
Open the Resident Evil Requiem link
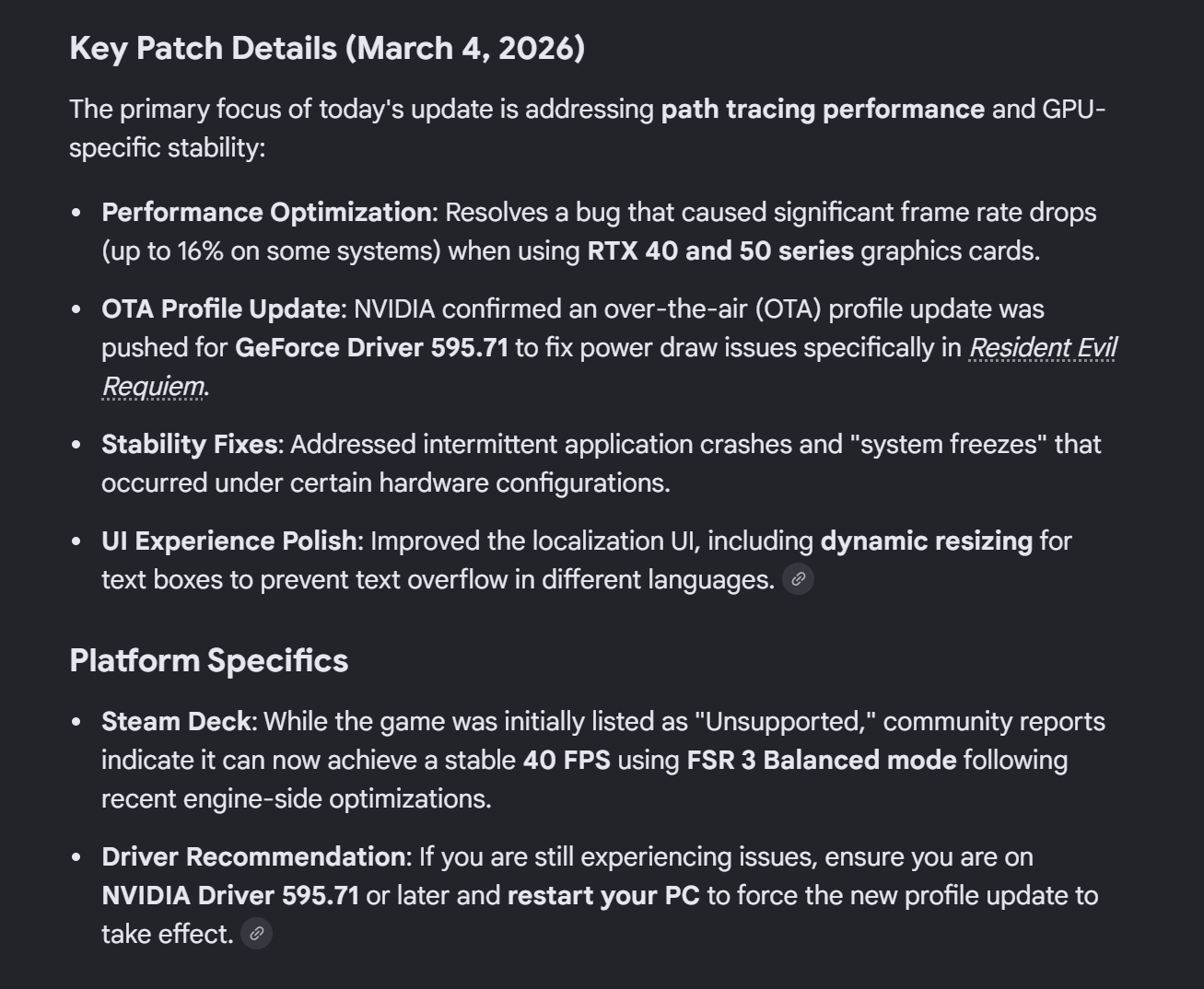pyautogui.click(x=1042, y=348)
